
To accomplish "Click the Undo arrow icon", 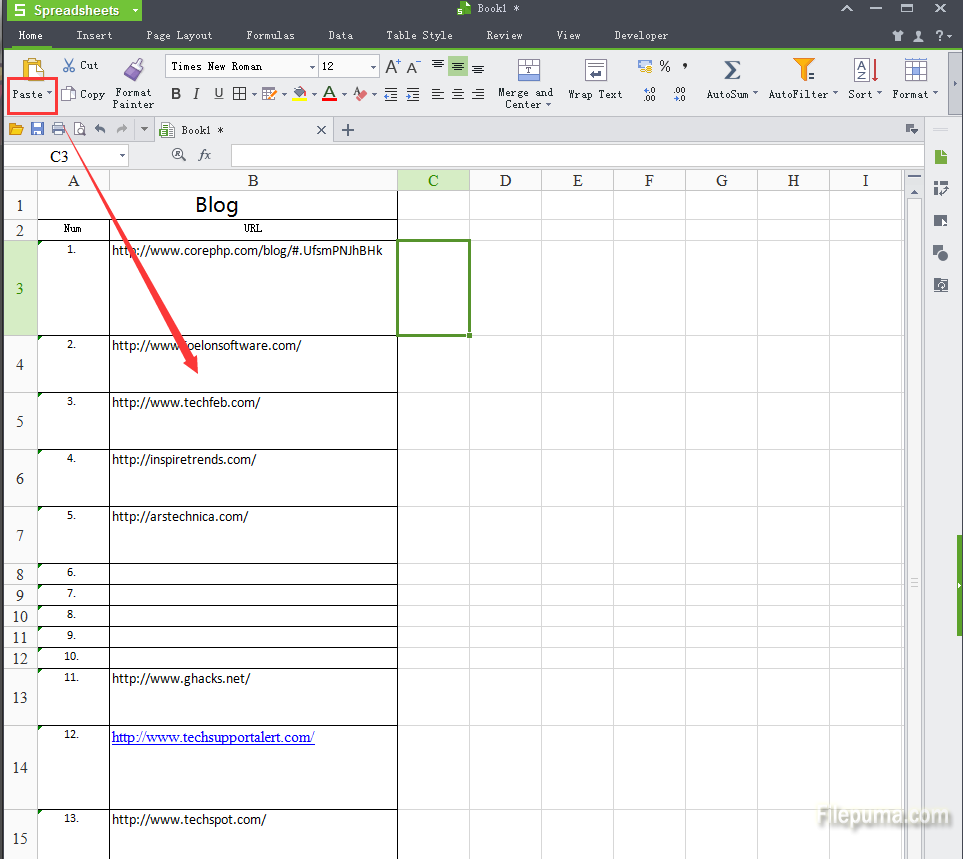I will tap(100, 129).
